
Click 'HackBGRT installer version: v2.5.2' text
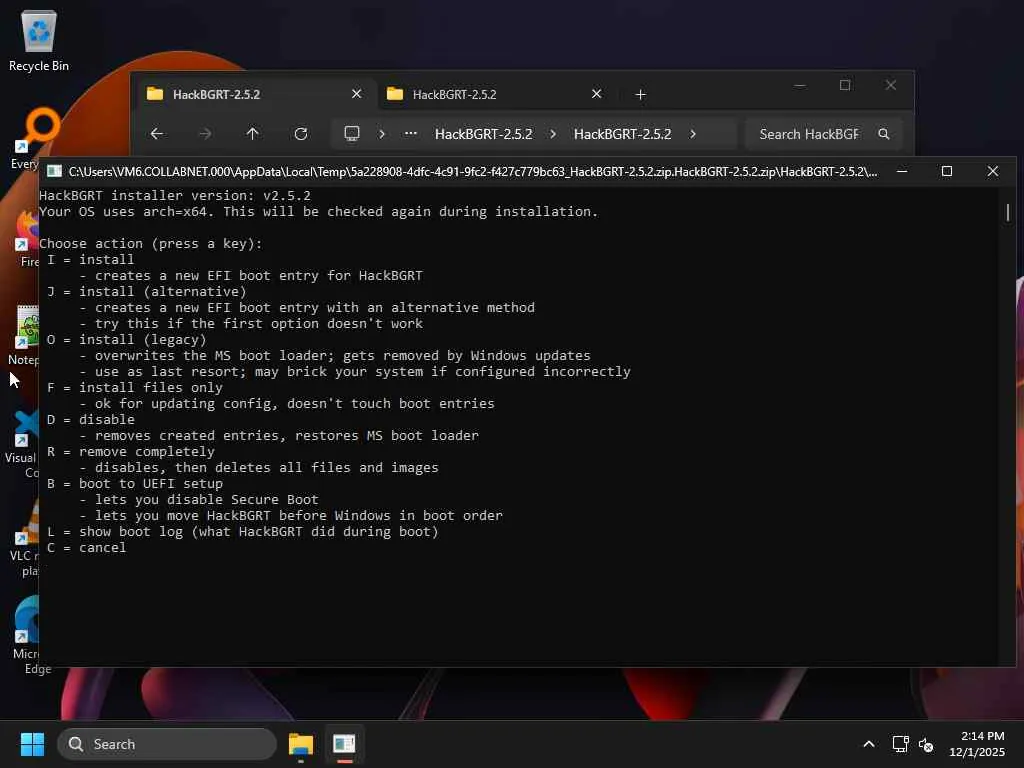(175, 195)
